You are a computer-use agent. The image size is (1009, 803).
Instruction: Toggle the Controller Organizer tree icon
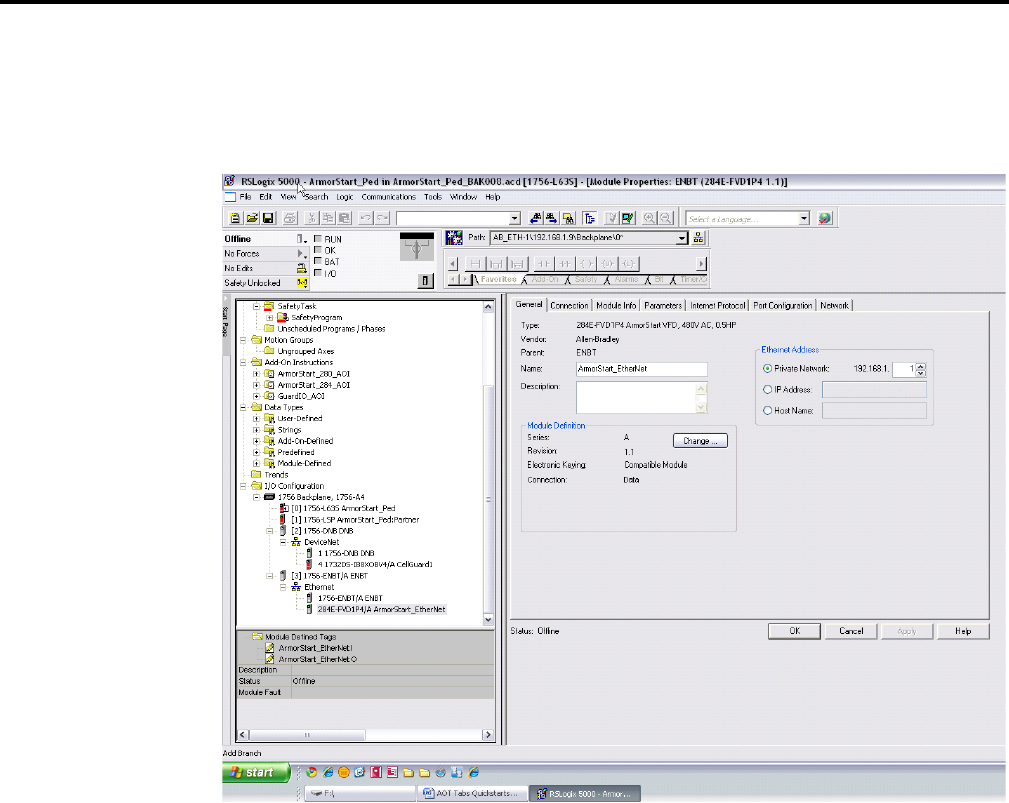pos(590,219)
